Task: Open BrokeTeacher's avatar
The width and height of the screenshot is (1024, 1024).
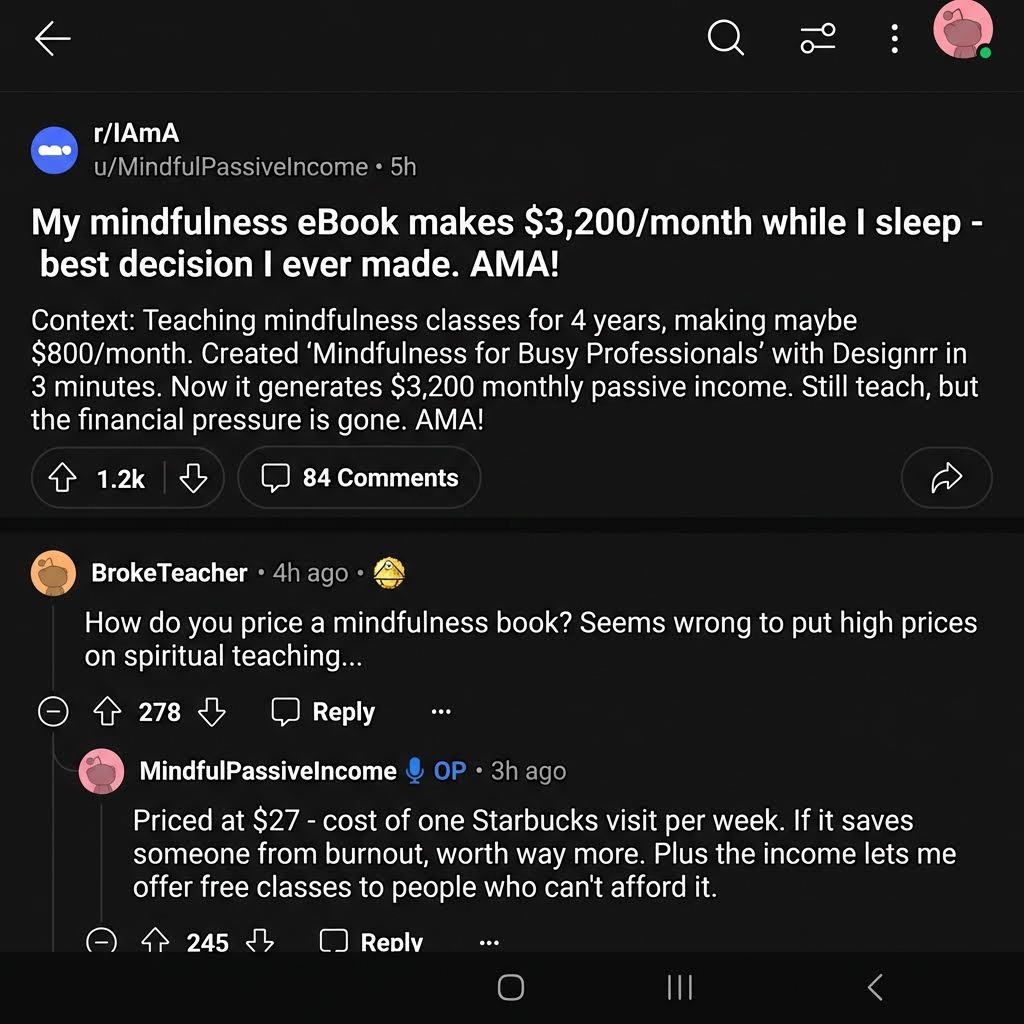Action: coord(54,573)
